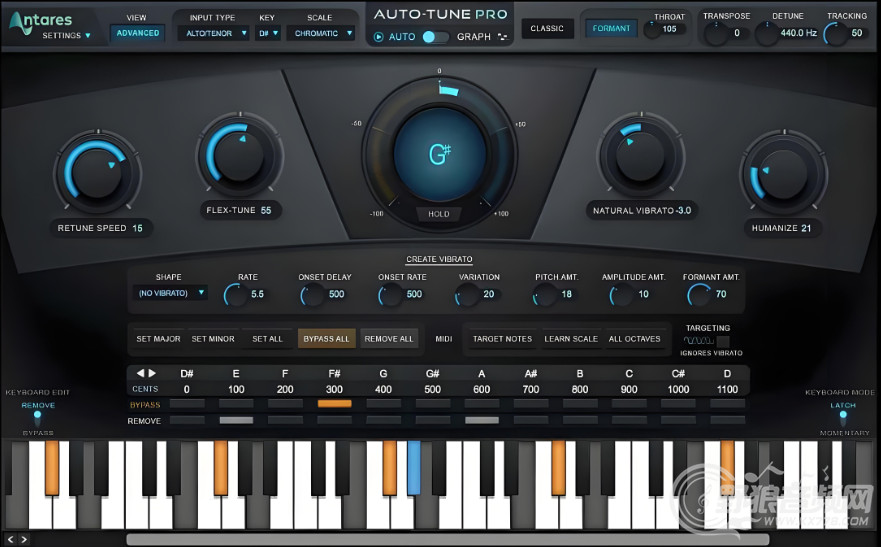This screenshot has height=547, width=881.
Task: Click the Create Vibrato heading
Action: click(x=439, y=259)
